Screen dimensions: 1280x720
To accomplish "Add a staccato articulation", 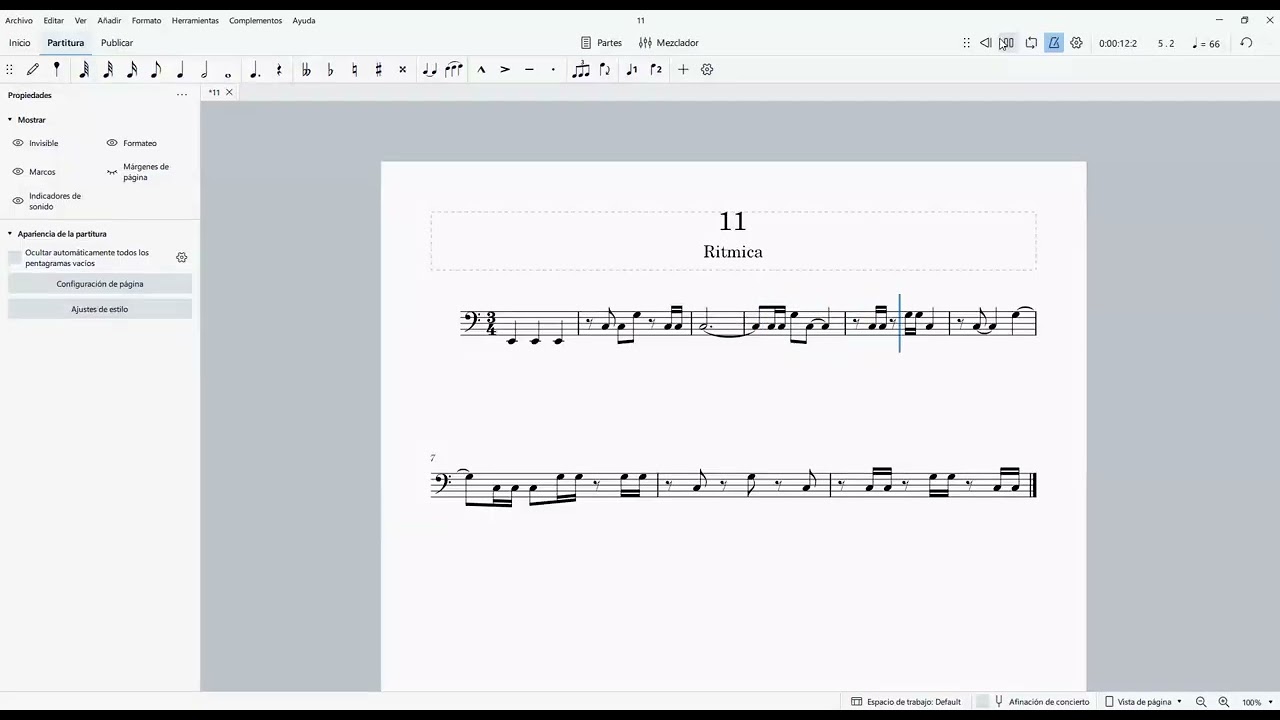I will click(553, 69).
